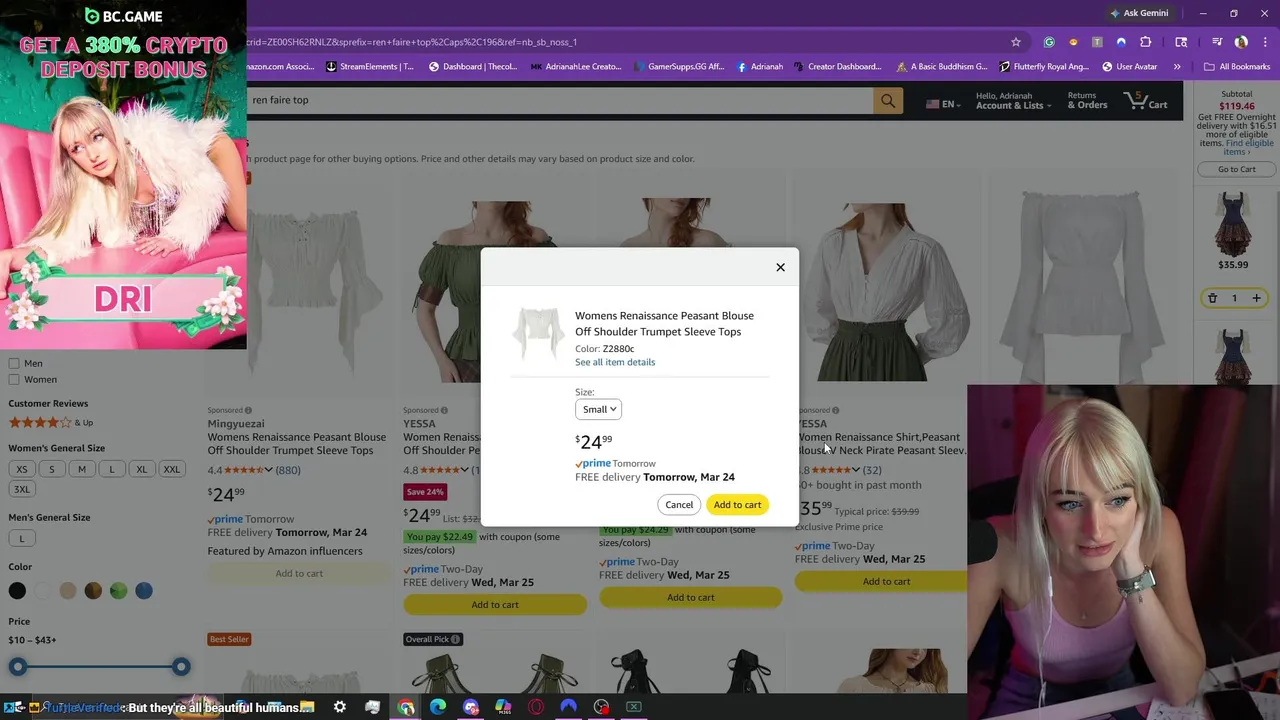Add the YESSA Pirate Peasant shirt to cart
1280x720 pixels.
pyautogui.click(x=886, y=581)
